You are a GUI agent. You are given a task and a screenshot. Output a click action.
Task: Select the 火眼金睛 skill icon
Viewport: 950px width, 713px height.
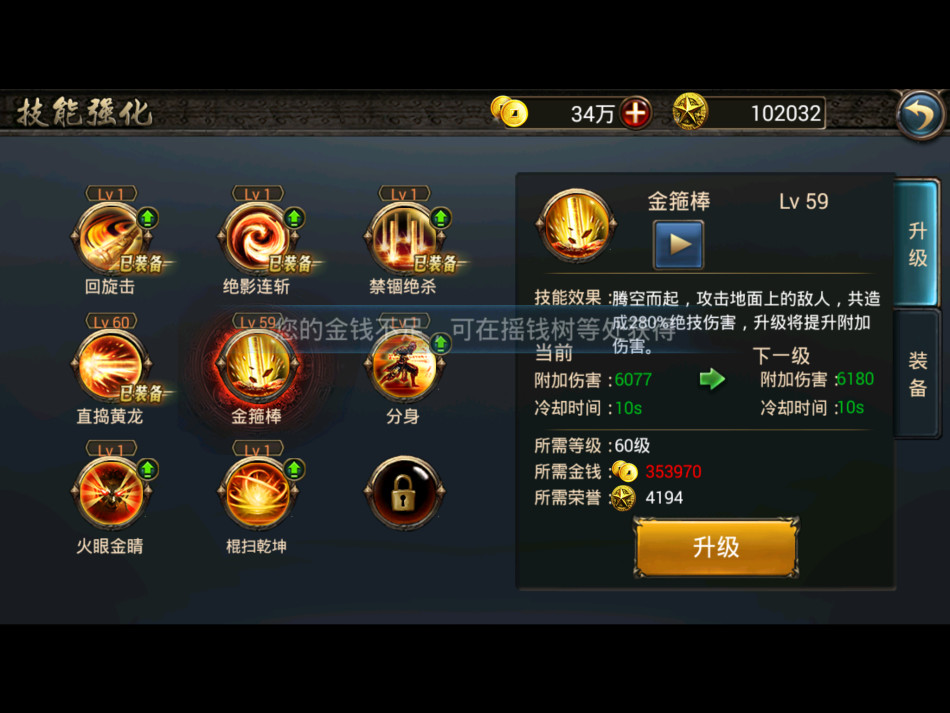coord(111,493)
